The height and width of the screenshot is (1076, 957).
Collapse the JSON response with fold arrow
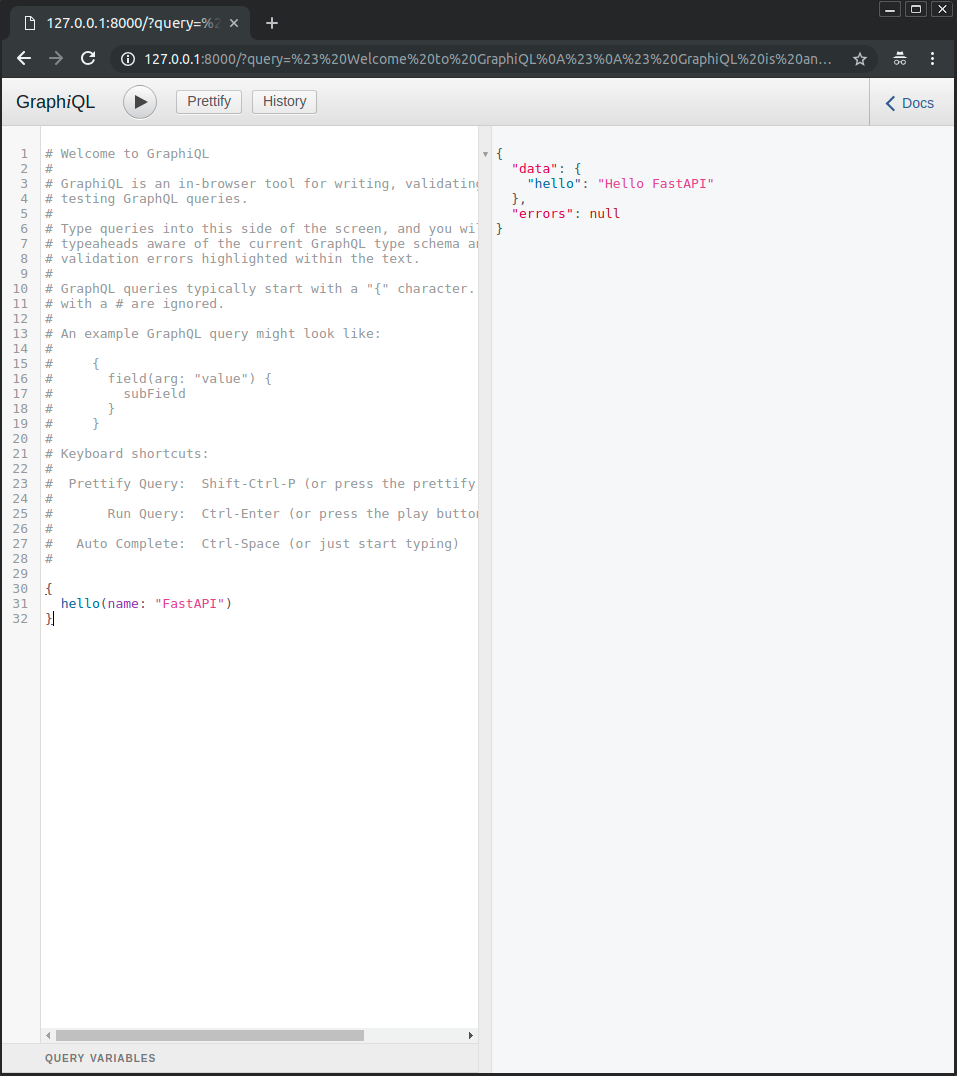coord(486,154)
